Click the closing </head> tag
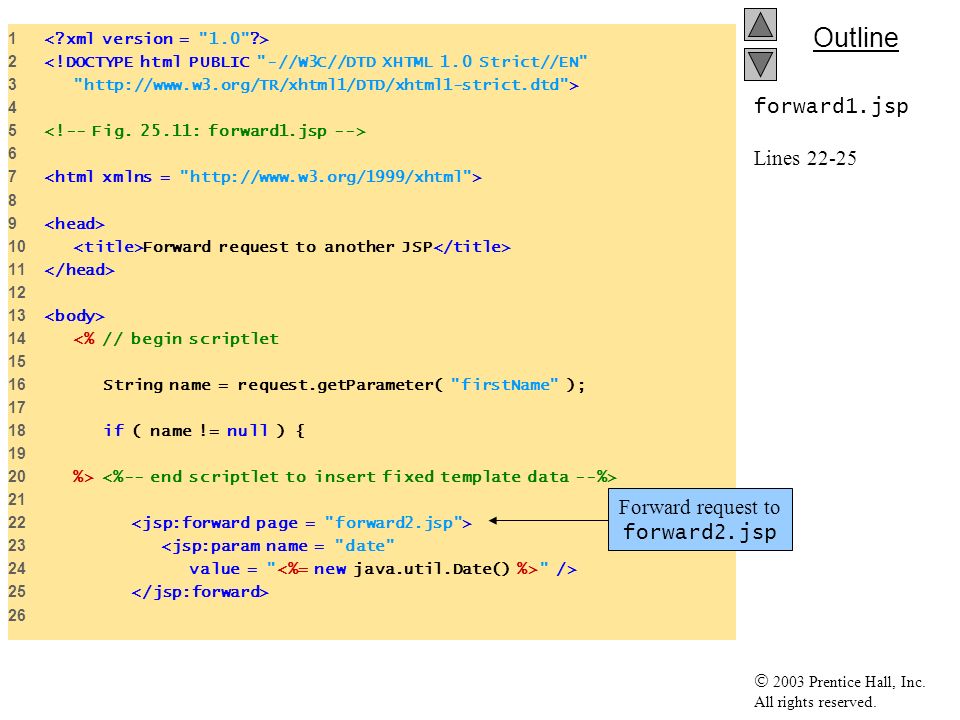 79,270
